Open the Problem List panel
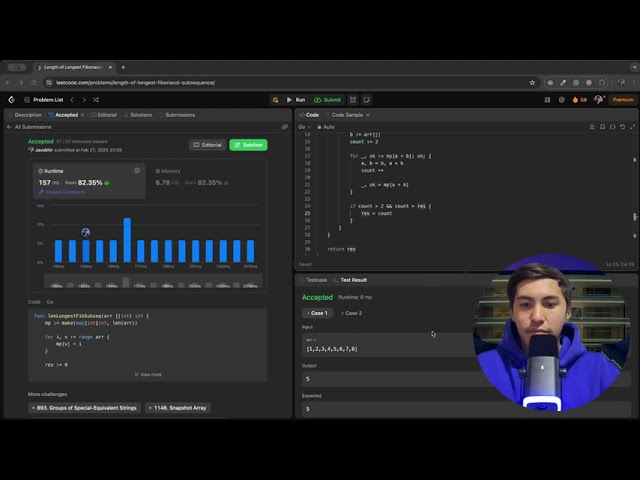The width and height of the screenshot is (640, 480). (x=44, y=100)
